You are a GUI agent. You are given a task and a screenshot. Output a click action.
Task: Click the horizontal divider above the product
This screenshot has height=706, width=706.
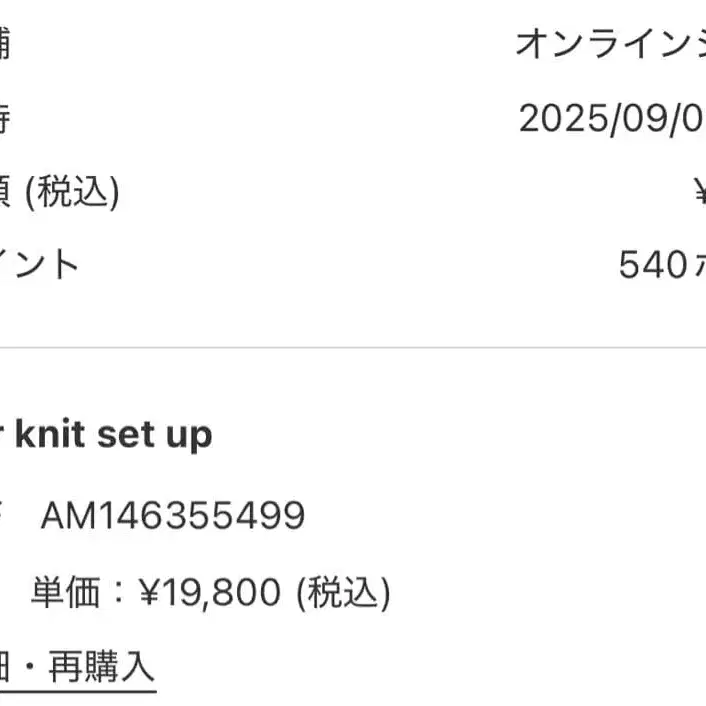pos(353,348)
